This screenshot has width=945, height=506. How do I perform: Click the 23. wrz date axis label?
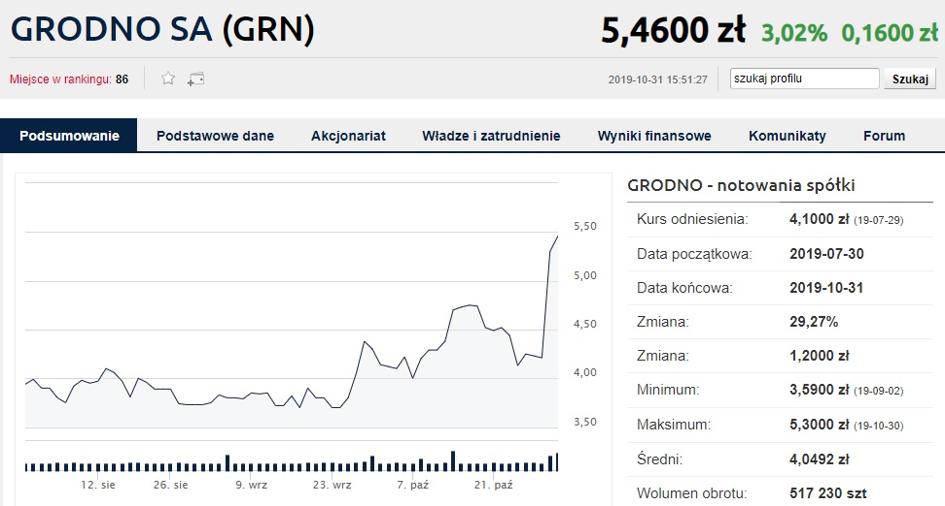331,485
